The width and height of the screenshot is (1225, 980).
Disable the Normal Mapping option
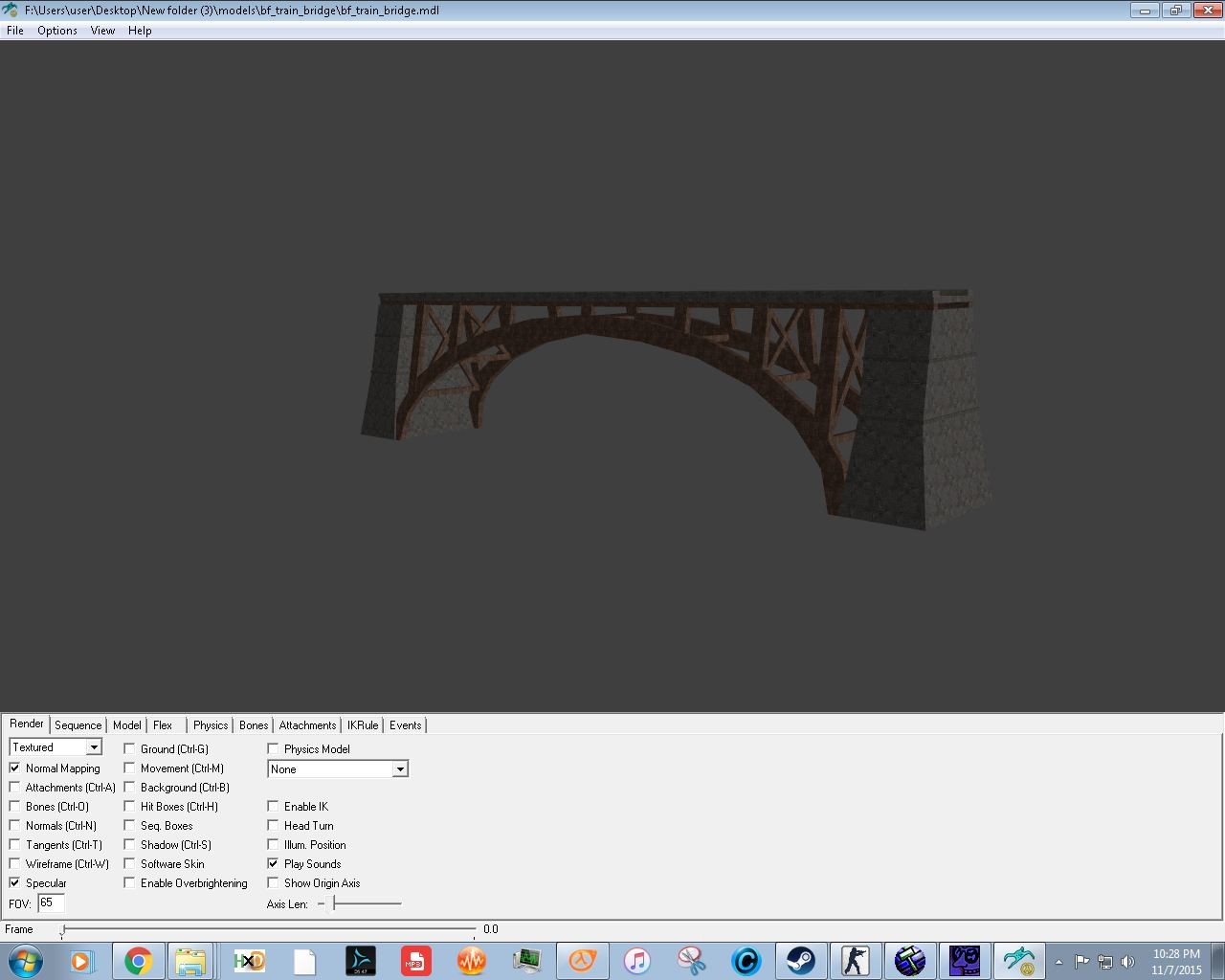pos(14,768)
